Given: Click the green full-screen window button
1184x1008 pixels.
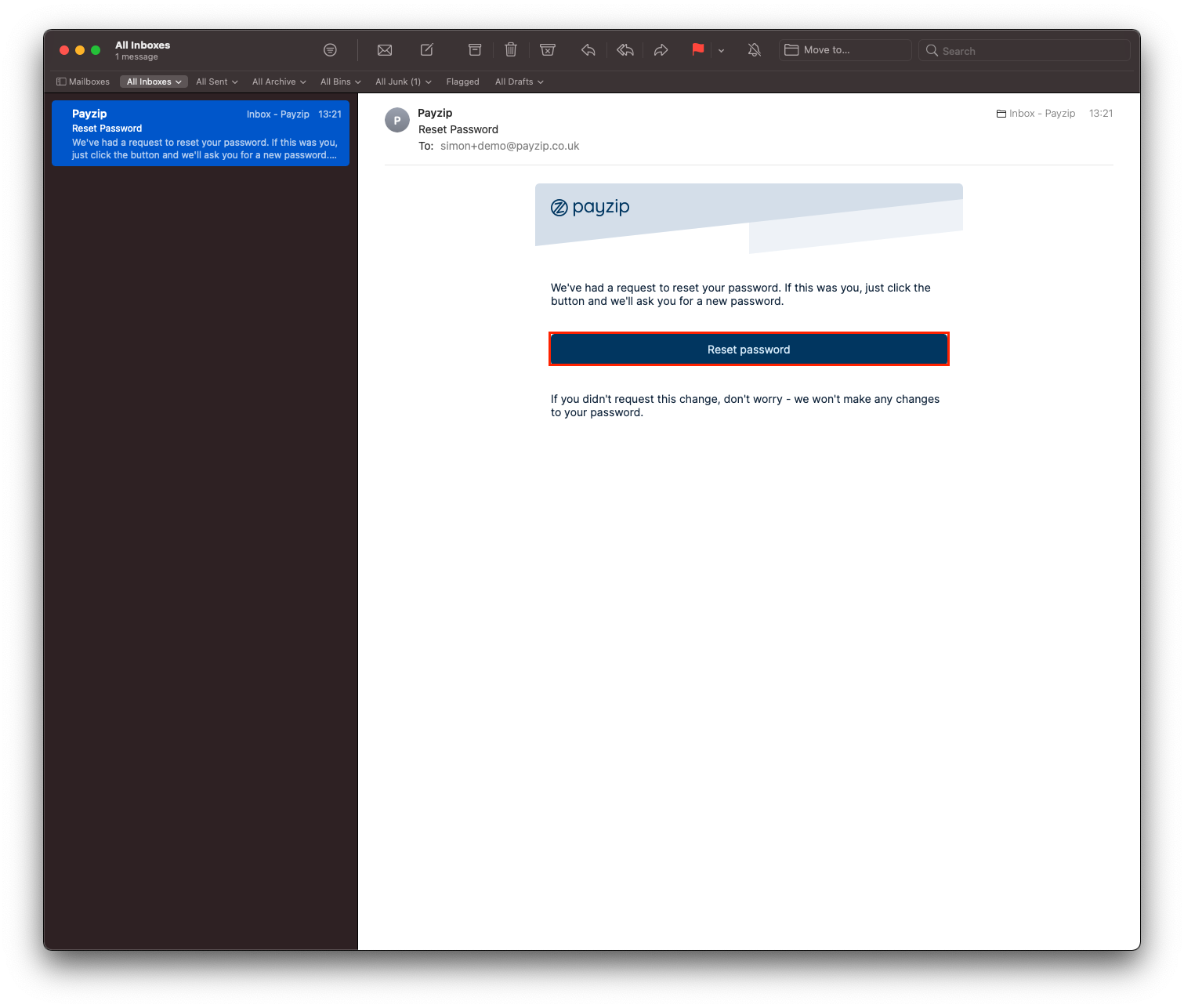Looking at the screenshot, I should tap(96, 50).
